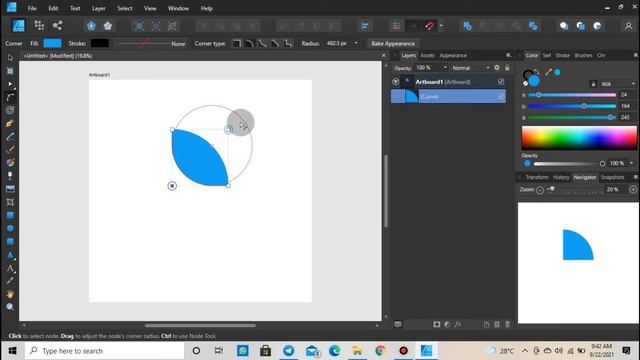The width and height of the screenshot is (640, 360).
Task: Open the account profile icon
Action: pos(628,26)
